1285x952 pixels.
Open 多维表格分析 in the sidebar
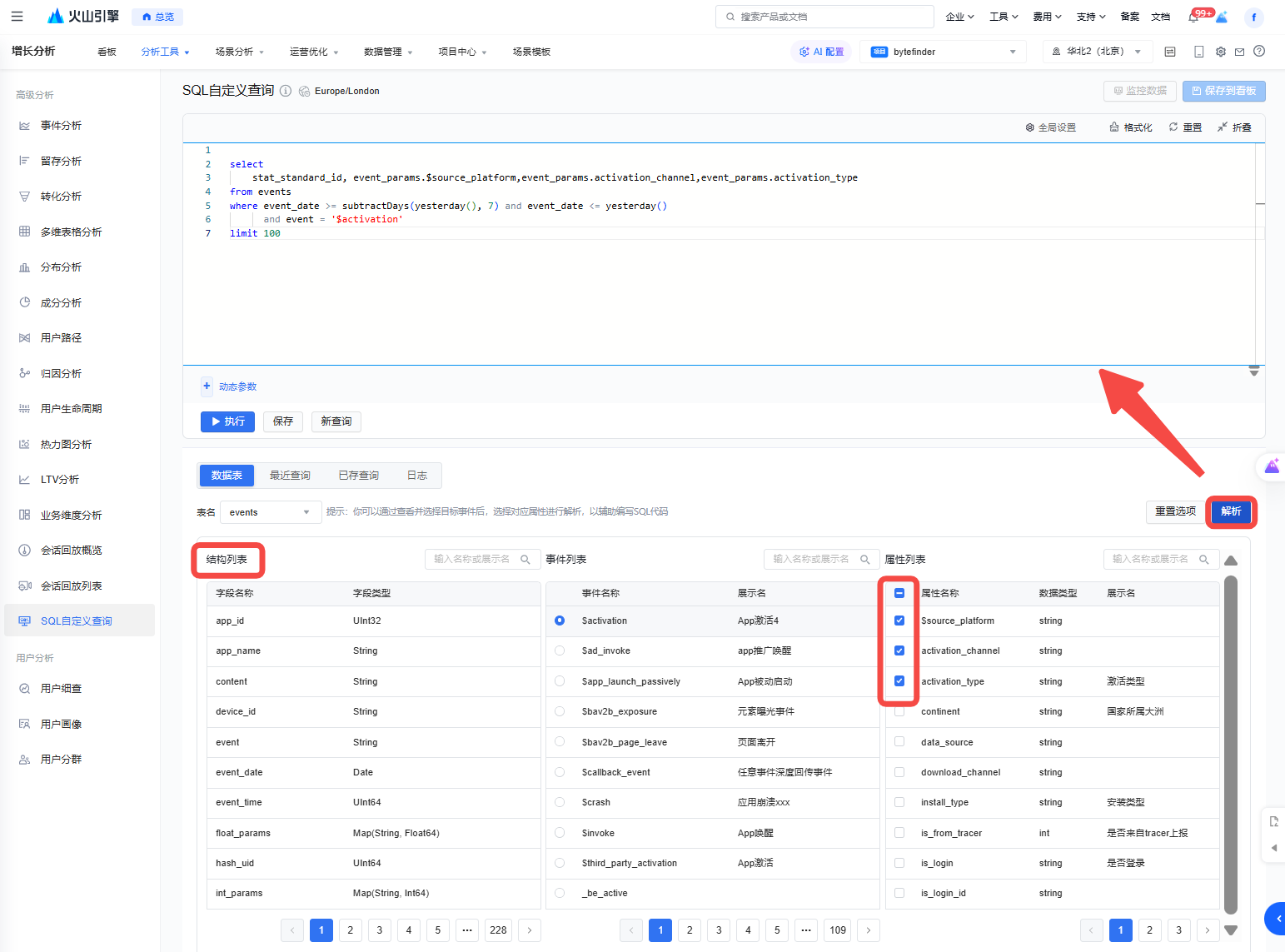[x=71, y=232]
